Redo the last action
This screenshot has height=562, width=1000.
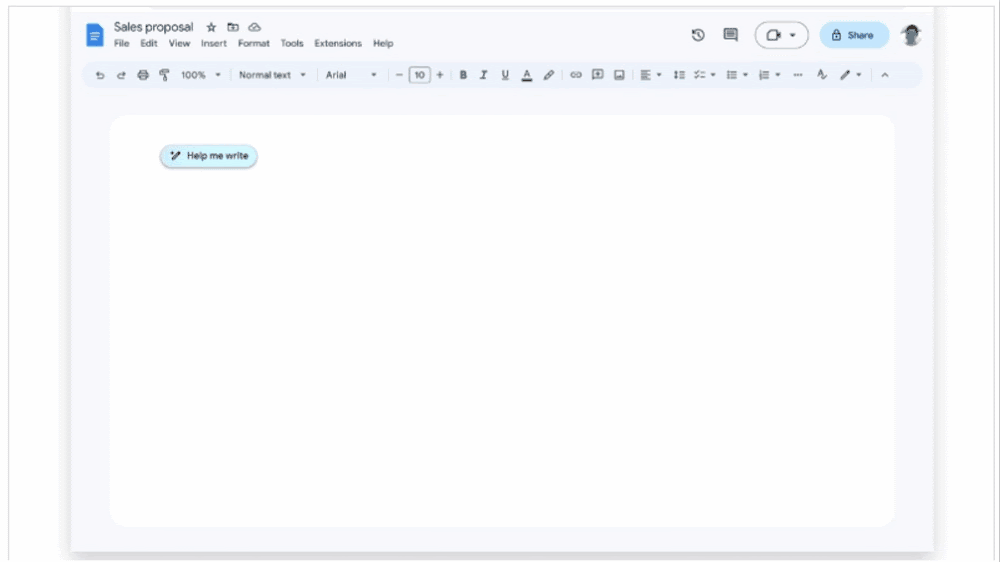coord(121,75)
